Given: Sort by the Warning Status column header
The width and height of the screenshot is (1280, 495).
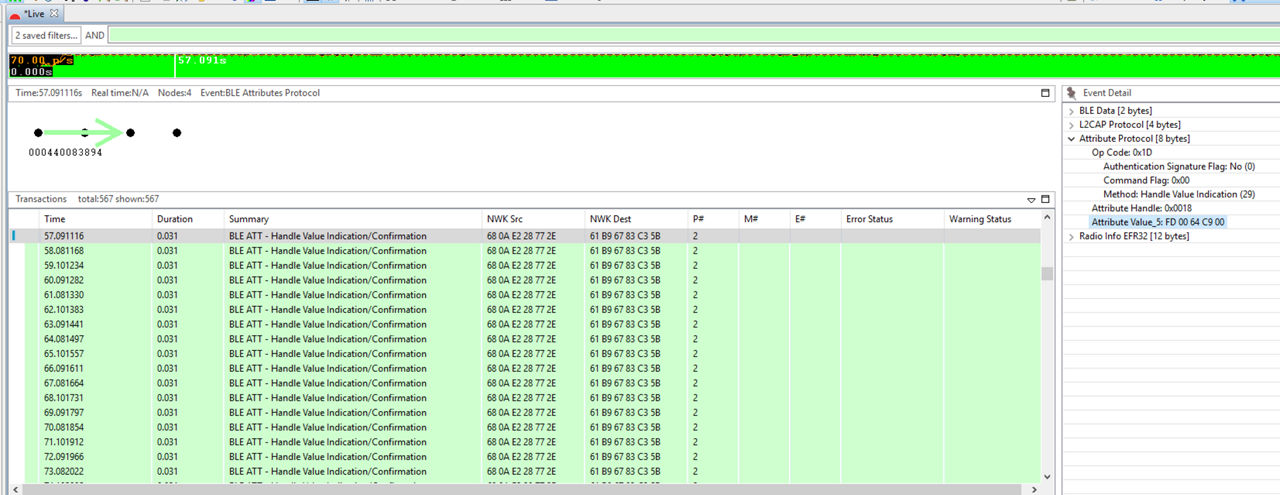Looking at the screenshot, I should [990, 219].
